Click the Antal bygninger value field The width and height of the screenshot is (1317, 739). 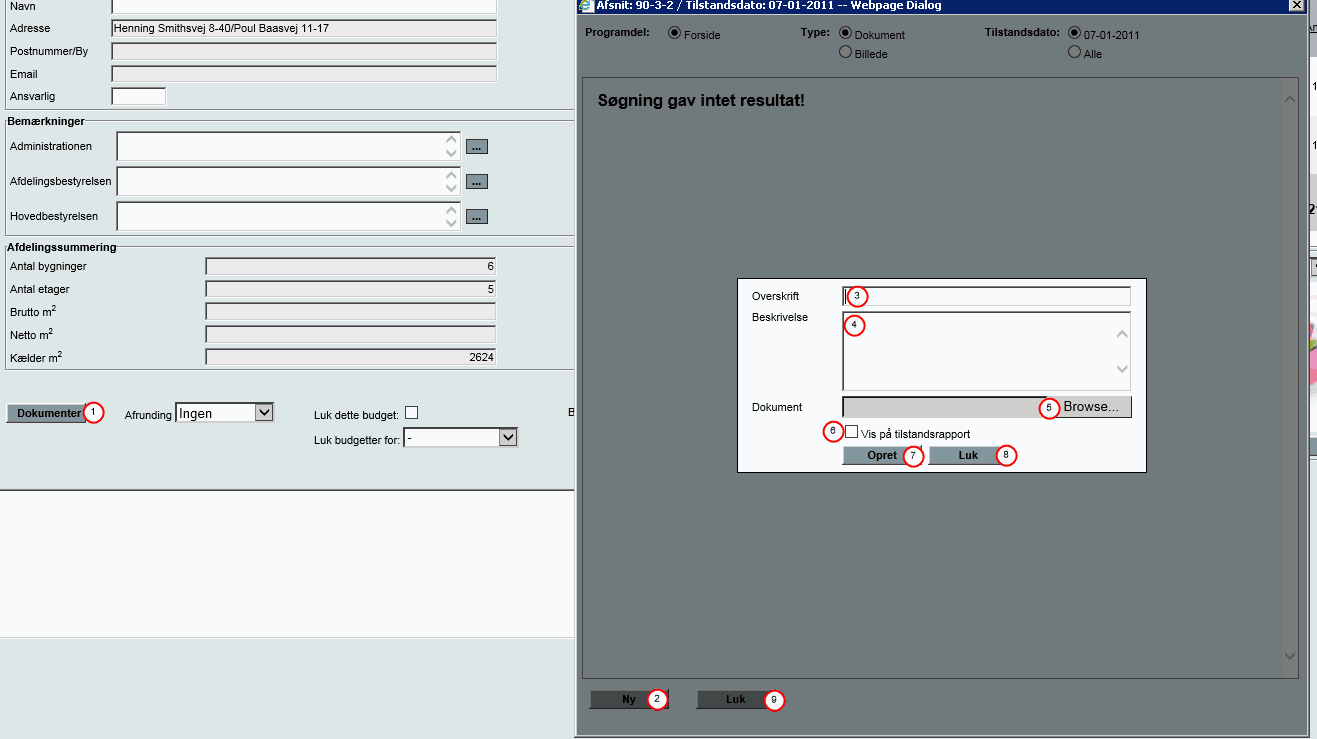coord(351,266)
